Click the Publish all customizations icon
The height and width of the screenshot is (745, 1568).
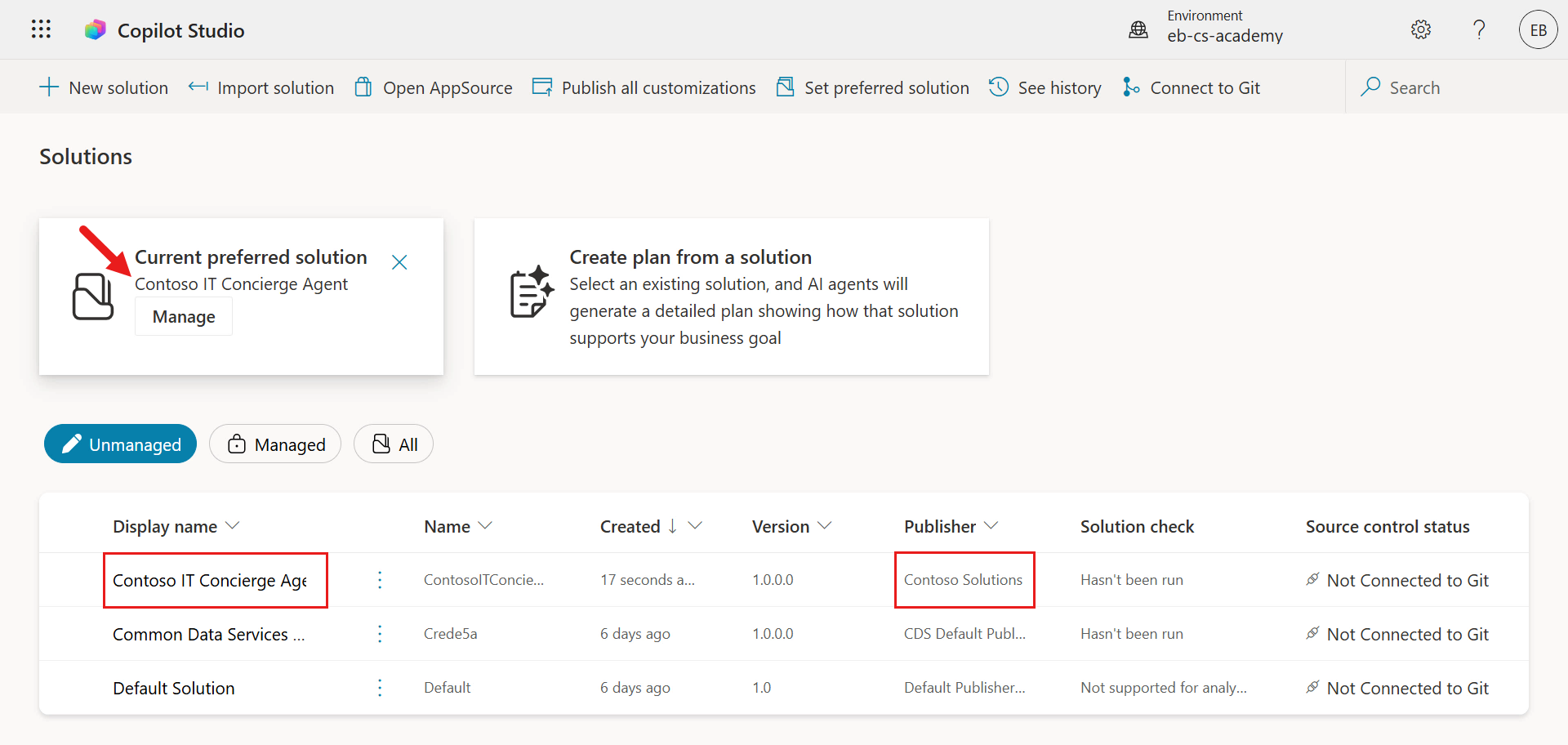(x=542, y=87)
